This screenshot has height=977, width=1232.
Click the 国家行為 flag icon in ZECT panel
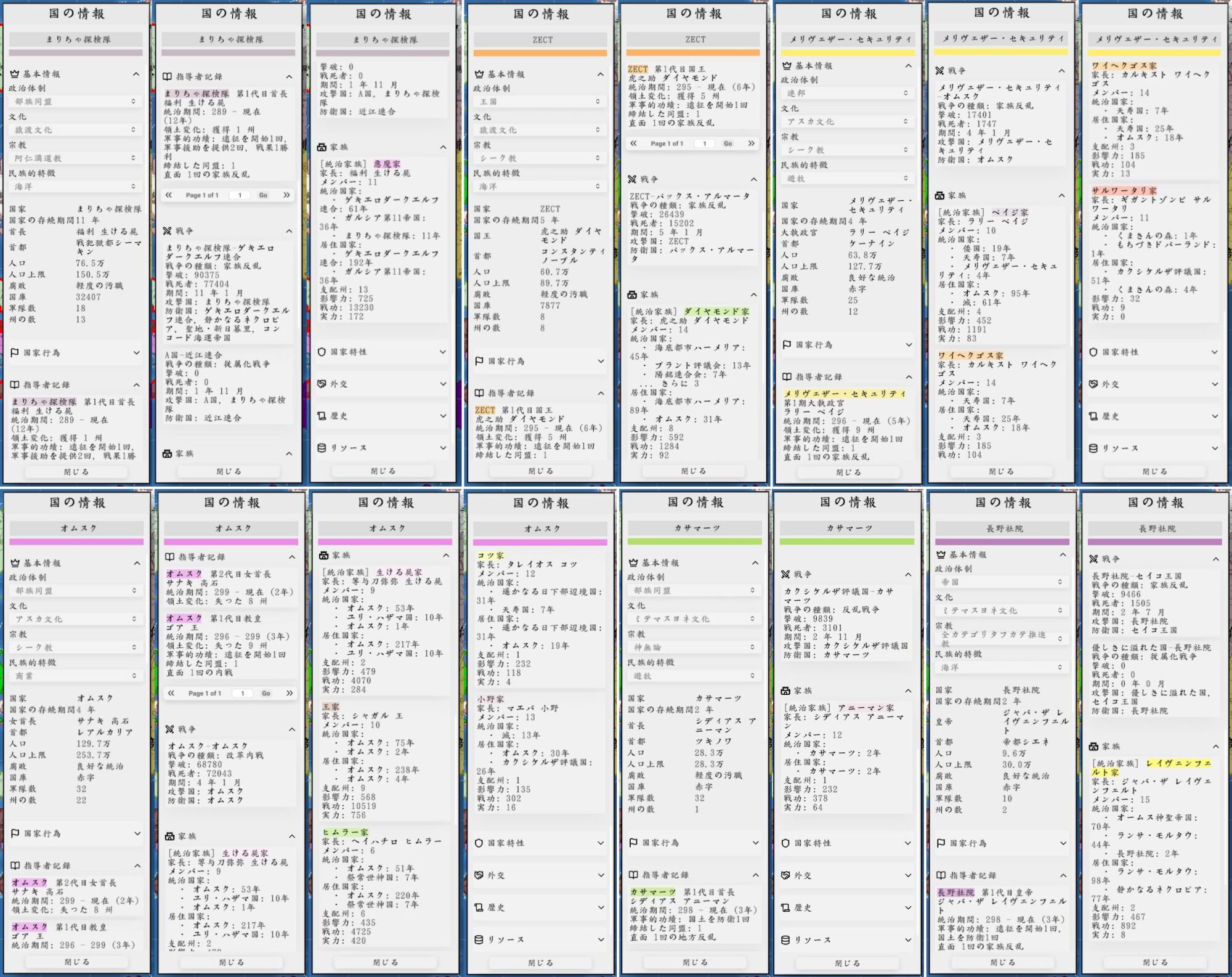479,361
